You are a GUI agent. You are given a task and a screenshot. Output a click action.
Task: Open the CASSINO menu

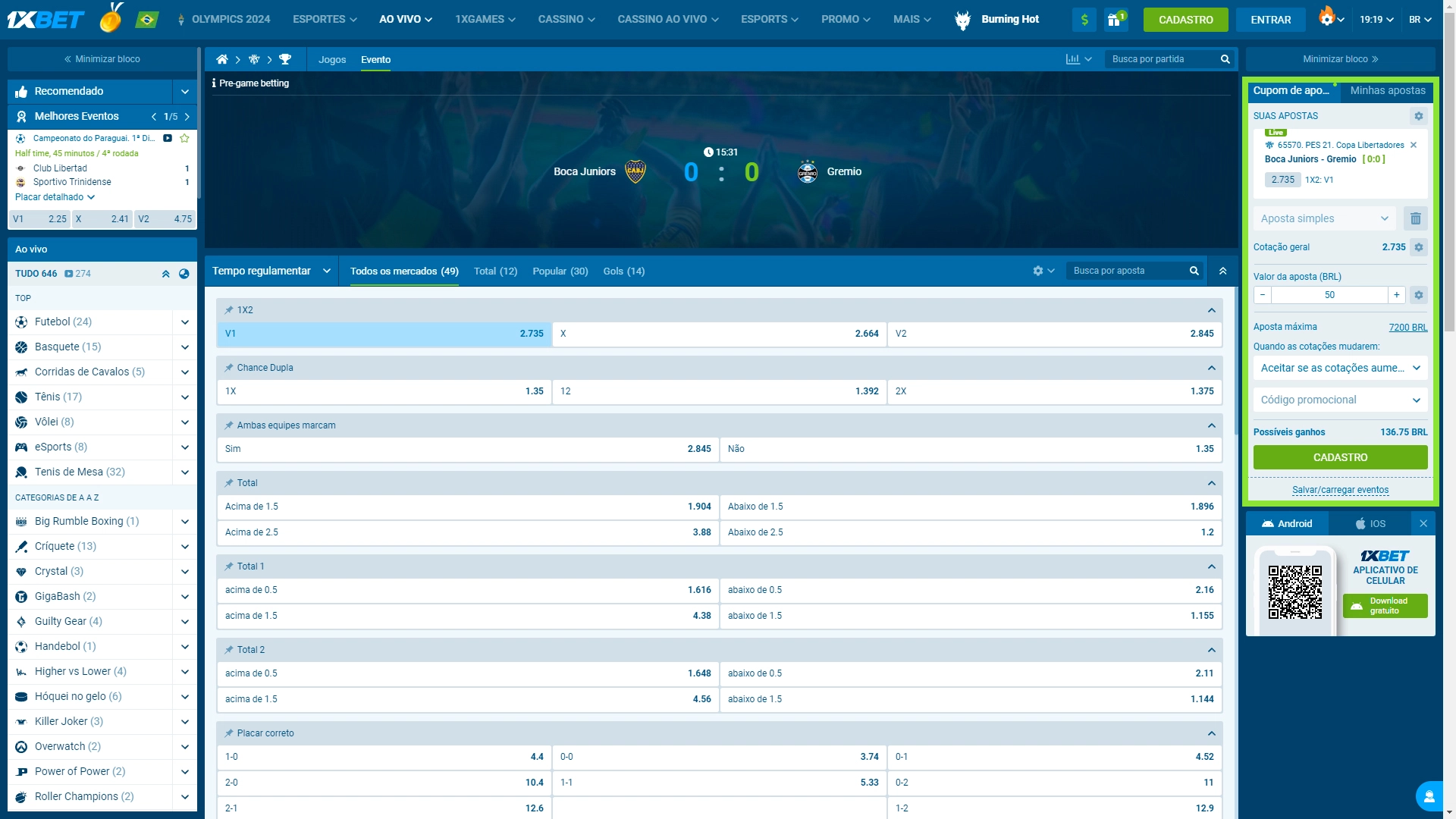pyautogui.click(x=566, y=20)
